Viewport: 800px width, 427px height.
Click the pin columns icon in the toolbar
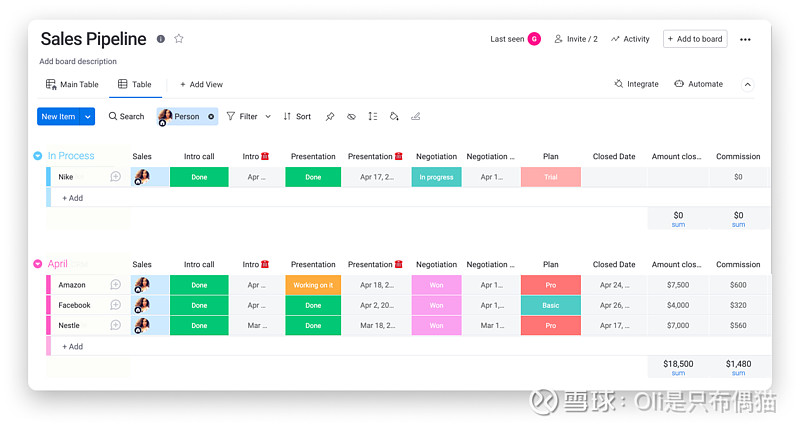[330, 117]
